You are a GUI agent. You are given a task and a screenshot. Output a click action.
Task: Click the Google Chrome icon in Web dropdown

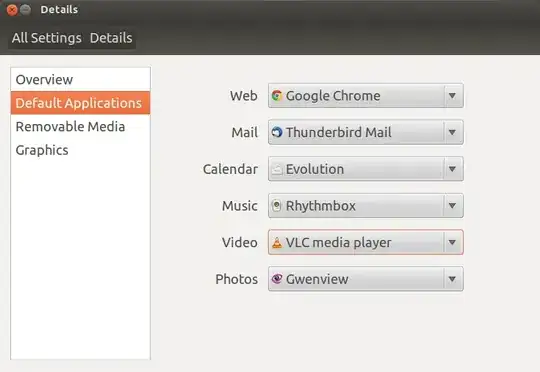coord(277,96)
